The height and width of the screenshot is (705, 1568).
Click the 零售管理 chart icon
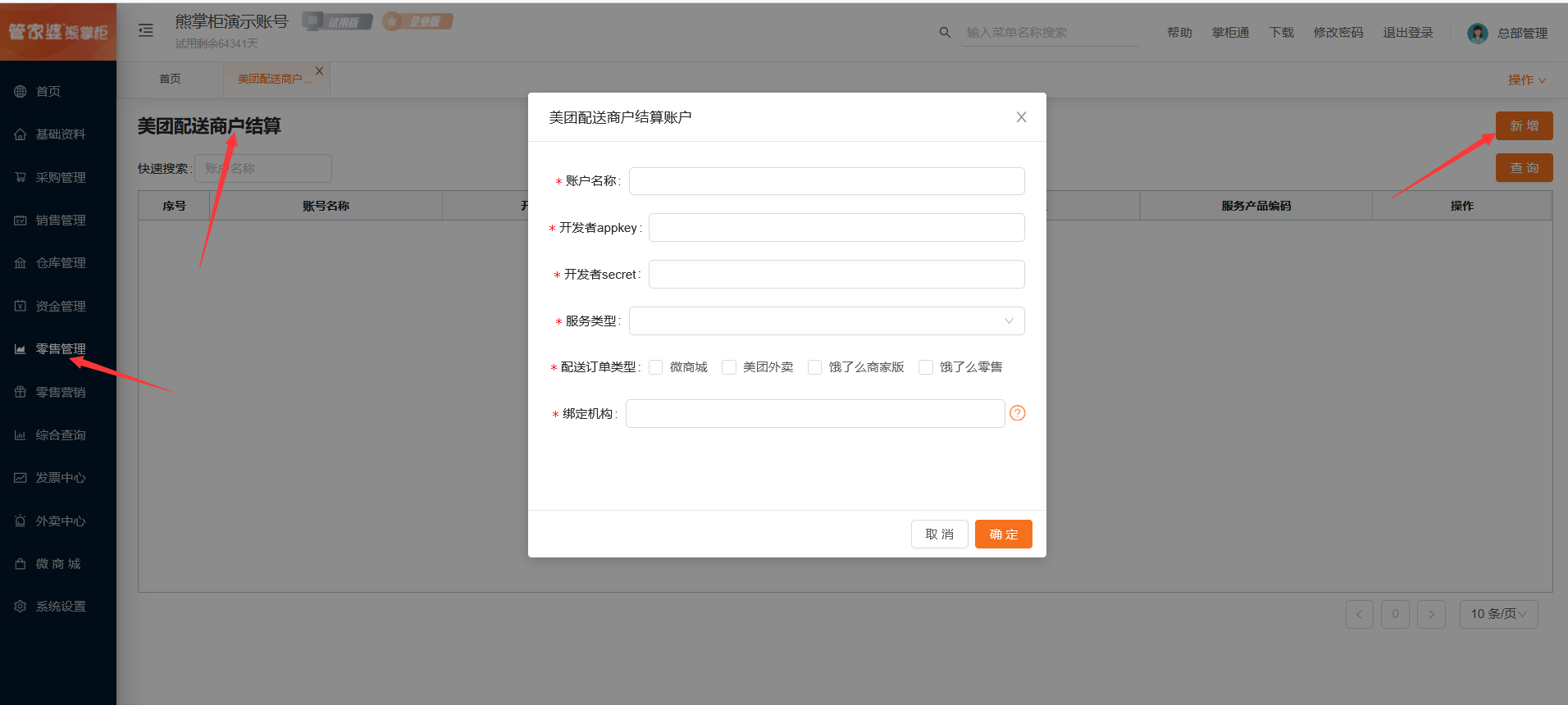point(21,348)
